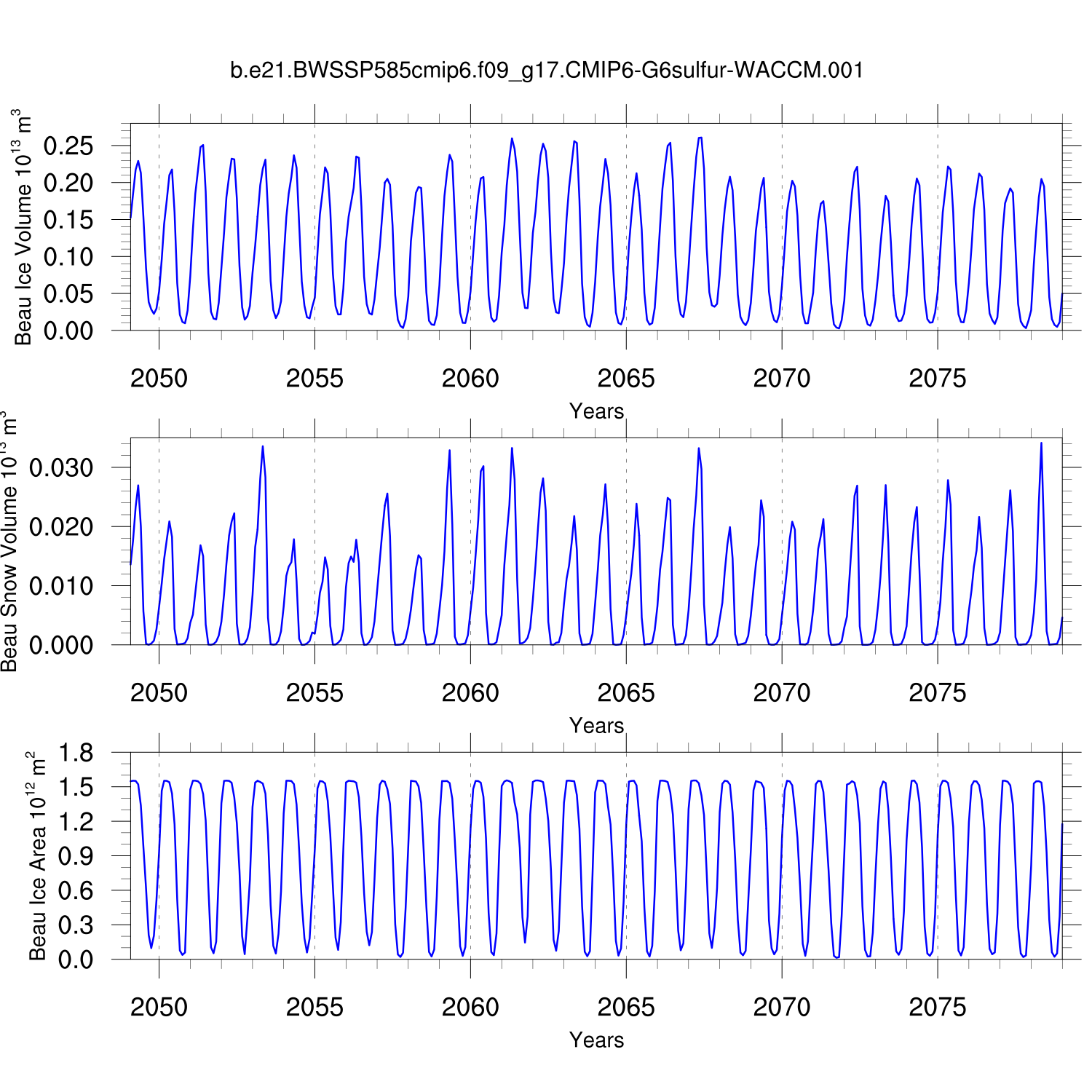1092x1092 pixels.
Task: Select the 2070 tick label below ice area plot
Action: pyautogui.click(x=781, y=1008)
